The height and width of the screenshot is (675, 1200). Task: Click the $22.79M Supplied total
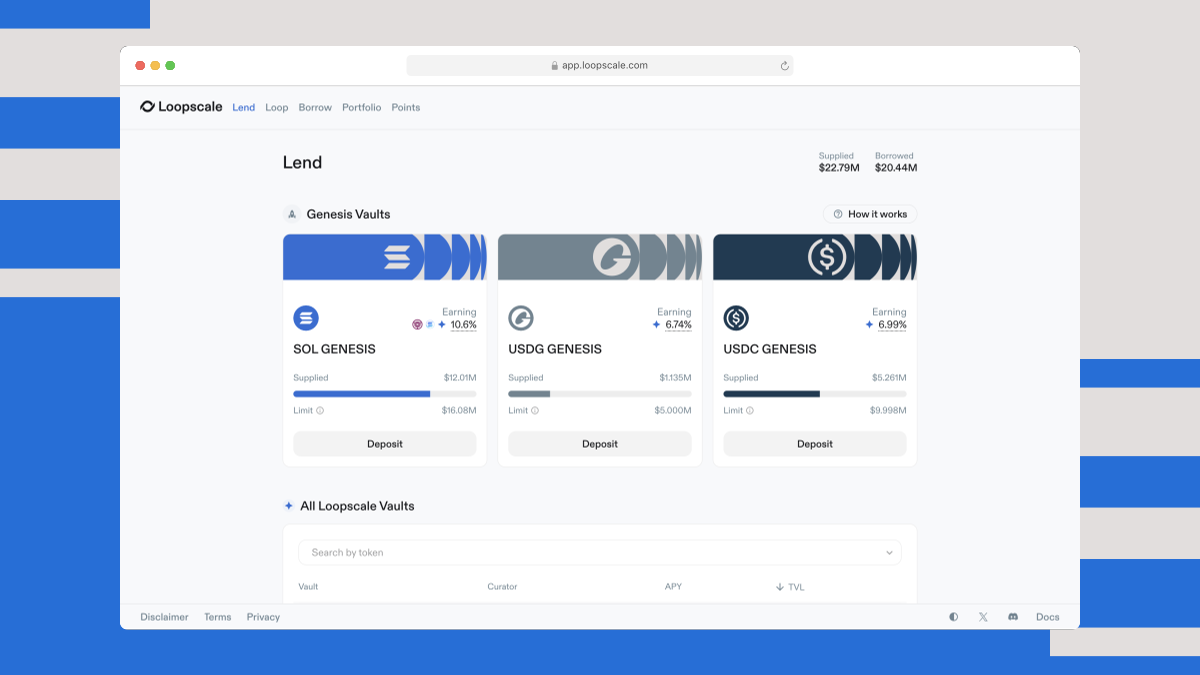[x=839, y=168]
